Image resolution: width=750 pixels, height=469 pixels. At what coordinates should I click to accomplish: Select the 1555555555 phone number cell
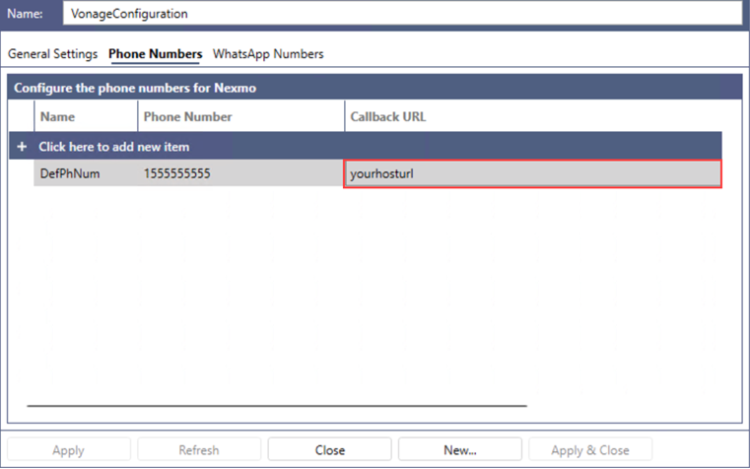240,174
